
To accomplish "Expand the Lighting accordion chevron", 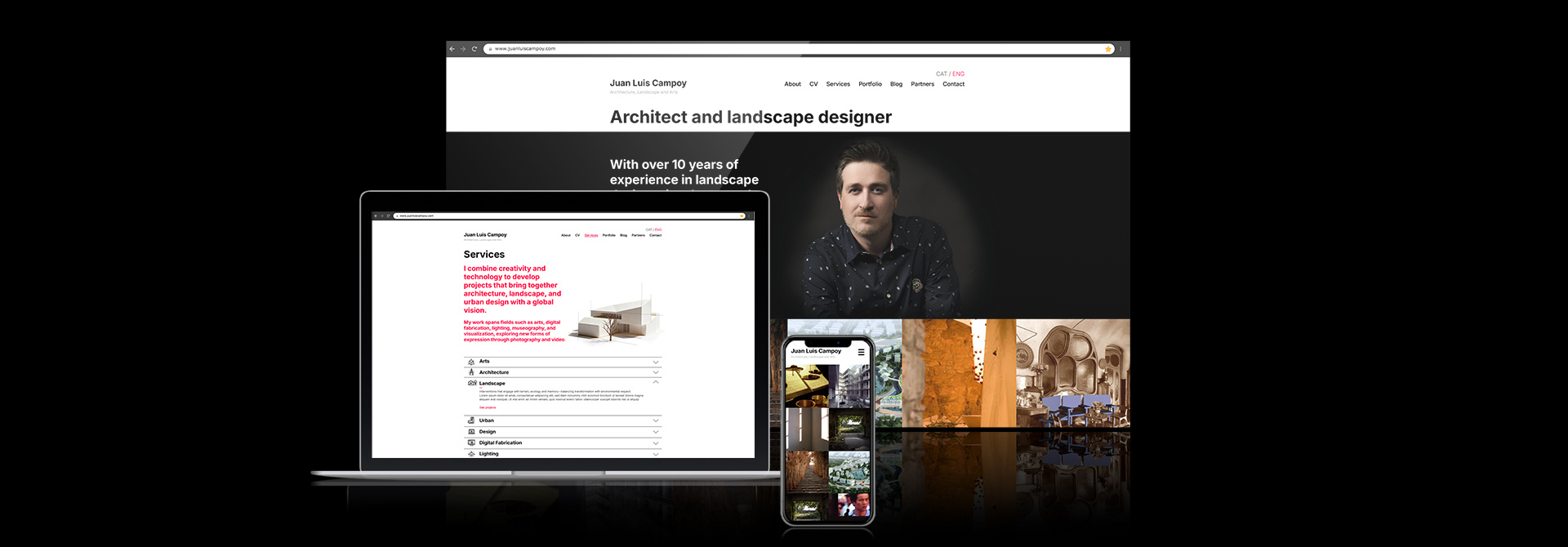I will (656, 454).
